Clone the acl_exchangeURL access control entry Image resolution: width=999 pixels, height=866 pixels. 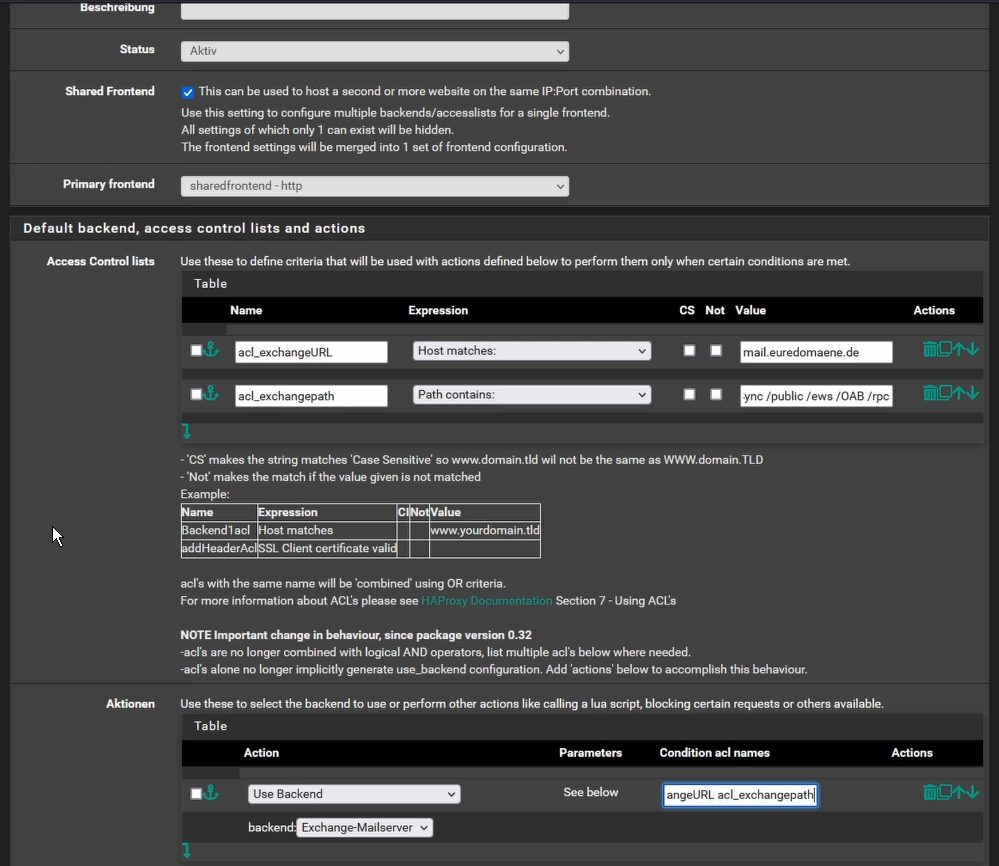coord(944,349)
